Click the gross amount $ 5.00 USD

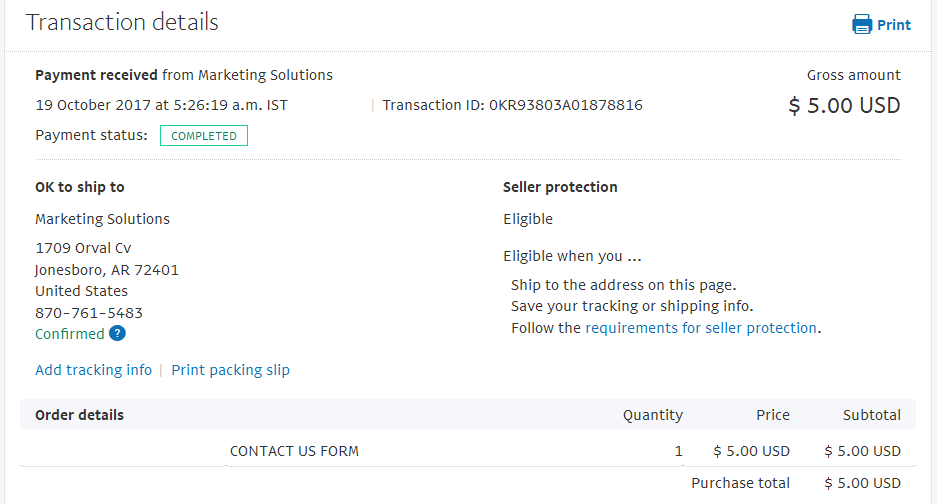pyautogui.click(x=844, y=106)
